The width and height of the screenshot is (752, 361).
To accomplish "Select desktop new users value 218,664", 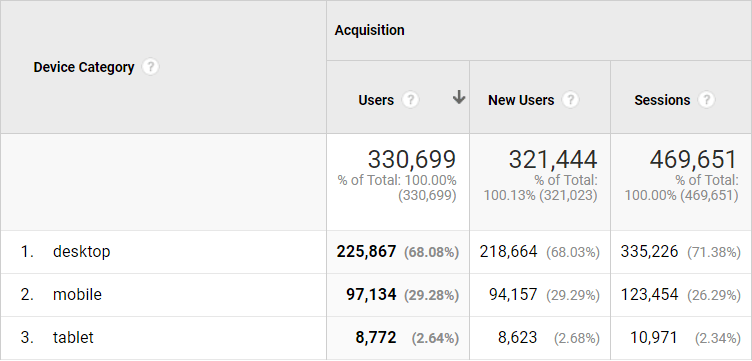I will (x=508, y=251).
